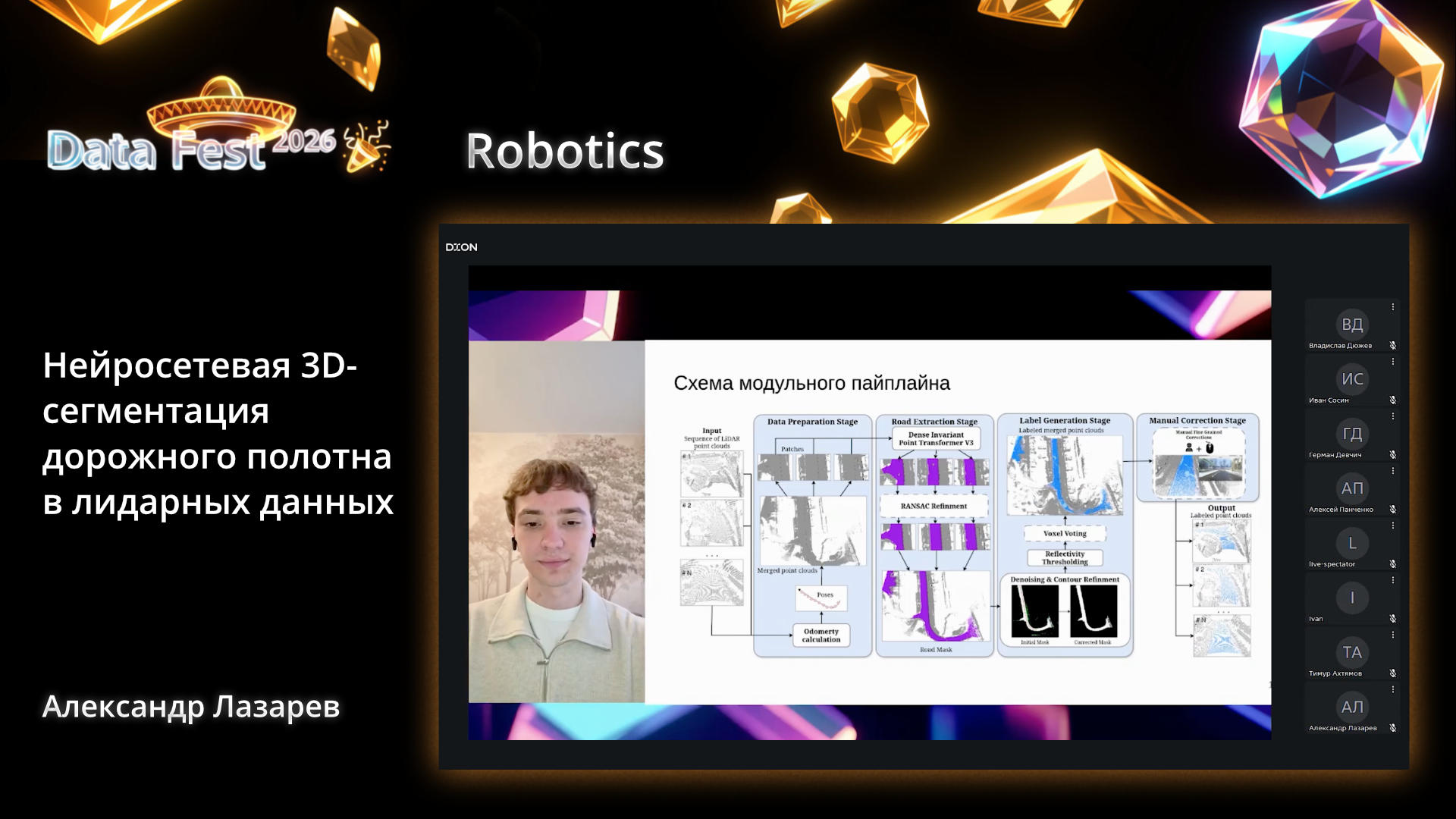Click the speaker's webcam video feed
Viewport: 1456px width, 819px height.
(557, 522)
